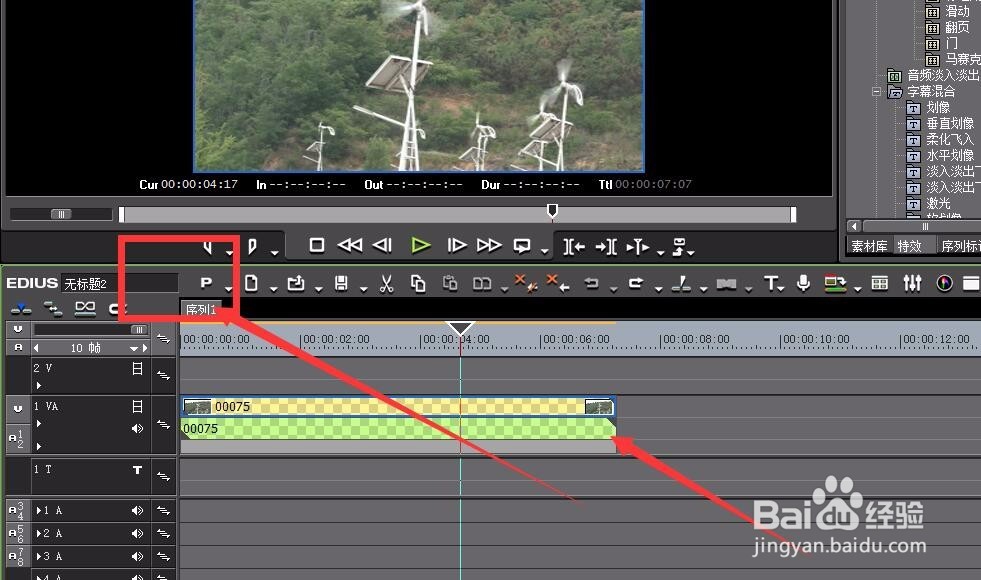Step forward to next frame

coord(457,246)
